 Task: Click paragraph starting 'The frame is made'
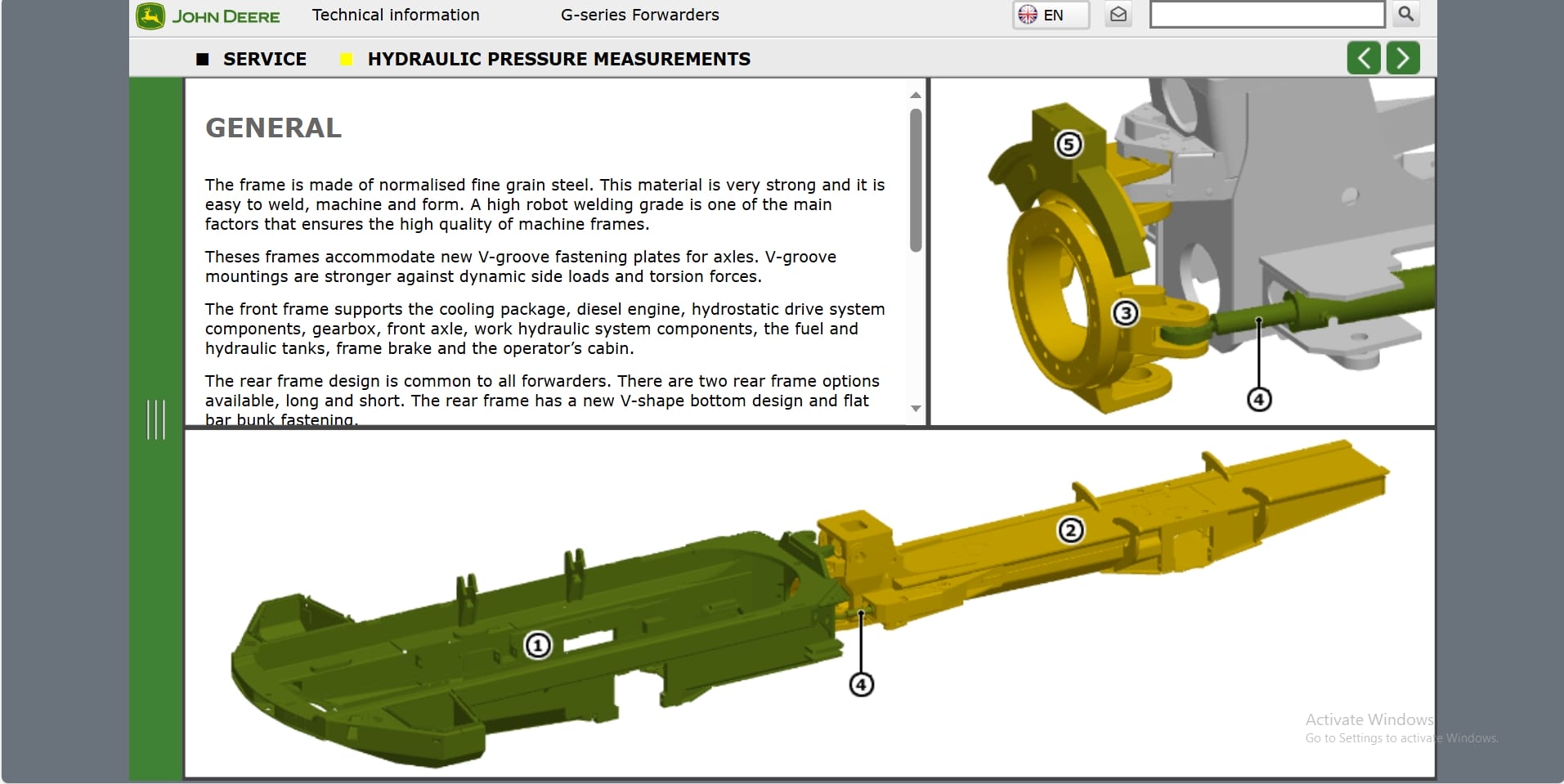tap(545, 204)
